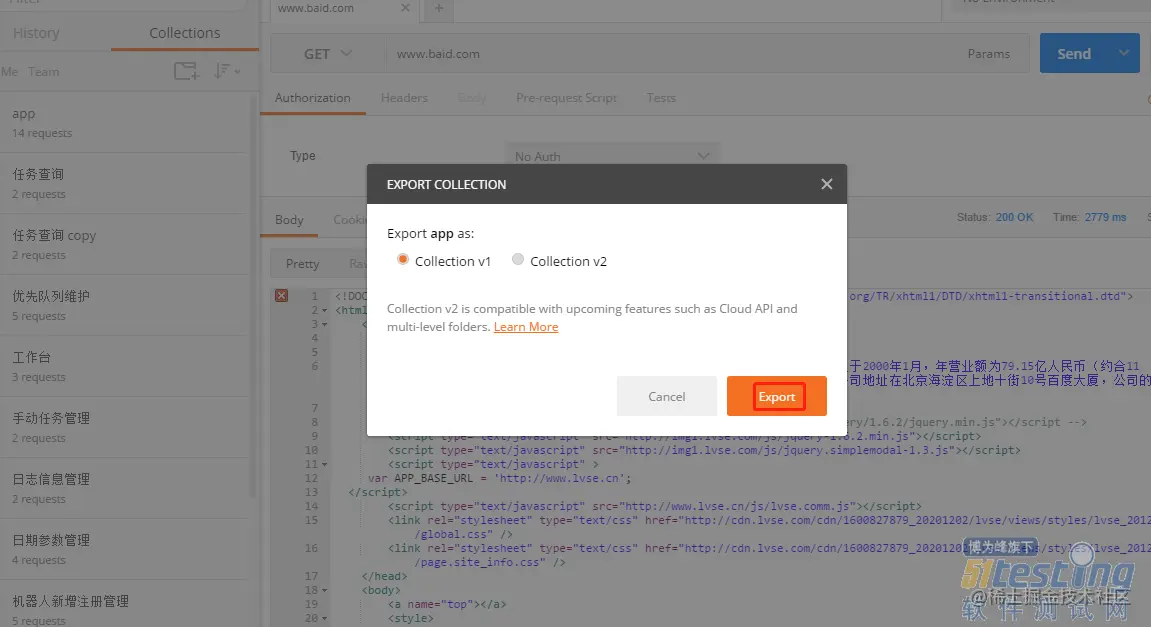
Task: Click the request URL field www.baid.com
Action: pos(668,54)
